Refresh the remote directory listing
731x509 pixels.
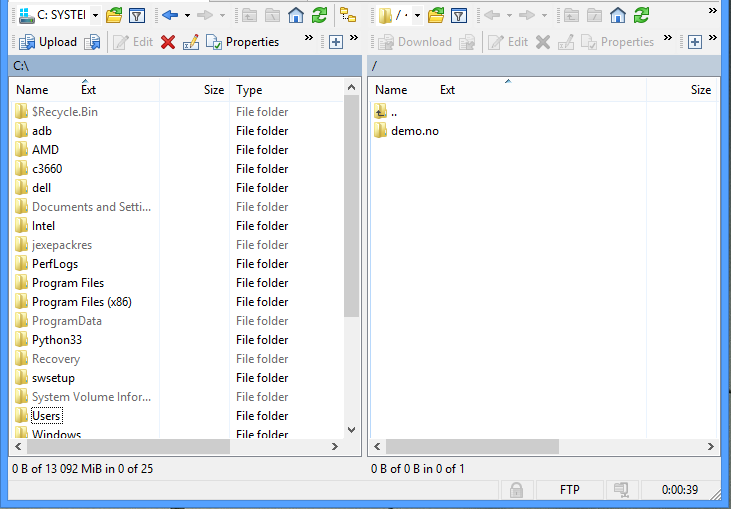pyautogui.click(x=641, y=15)
